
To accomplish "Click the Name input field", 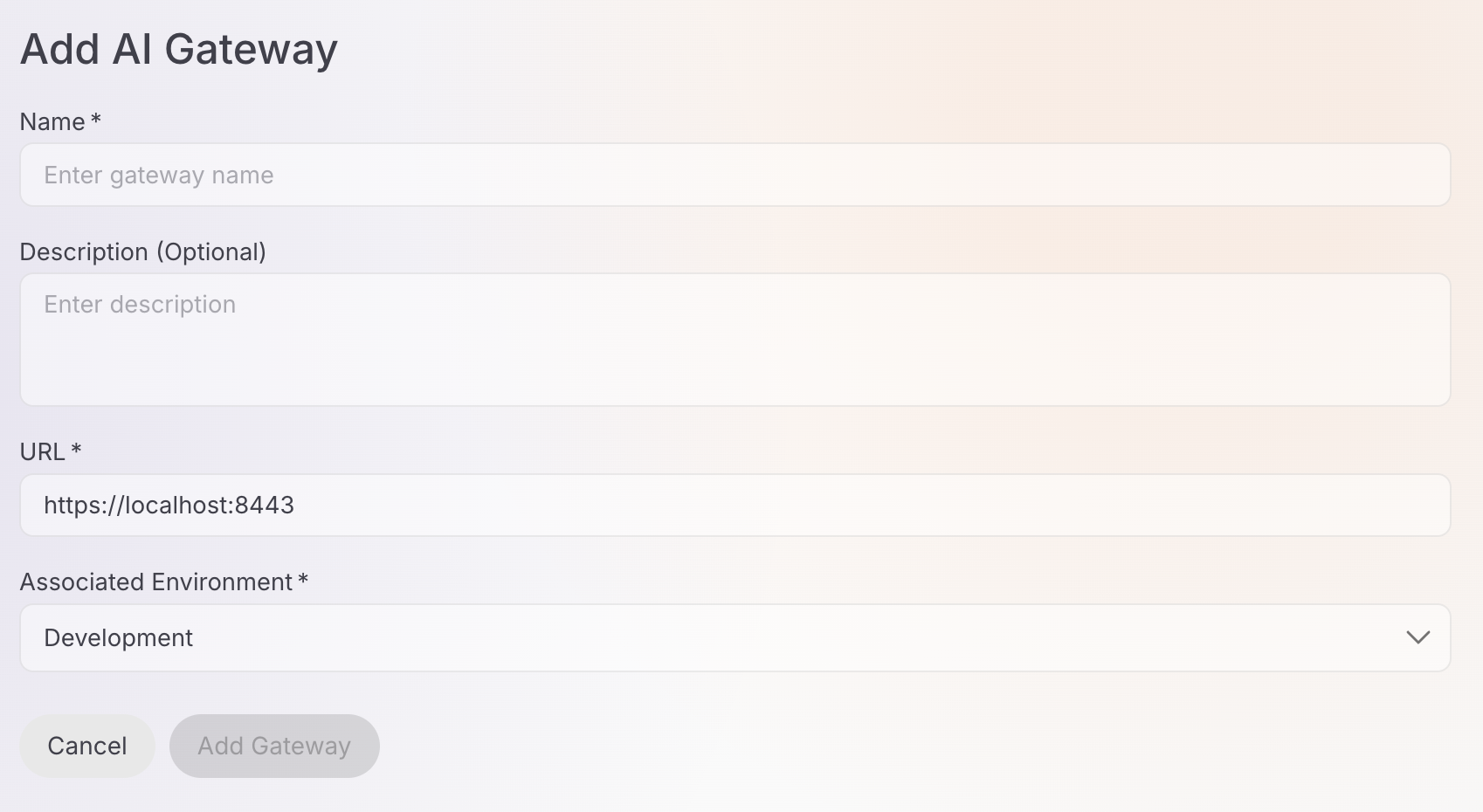I will point(734,175).
